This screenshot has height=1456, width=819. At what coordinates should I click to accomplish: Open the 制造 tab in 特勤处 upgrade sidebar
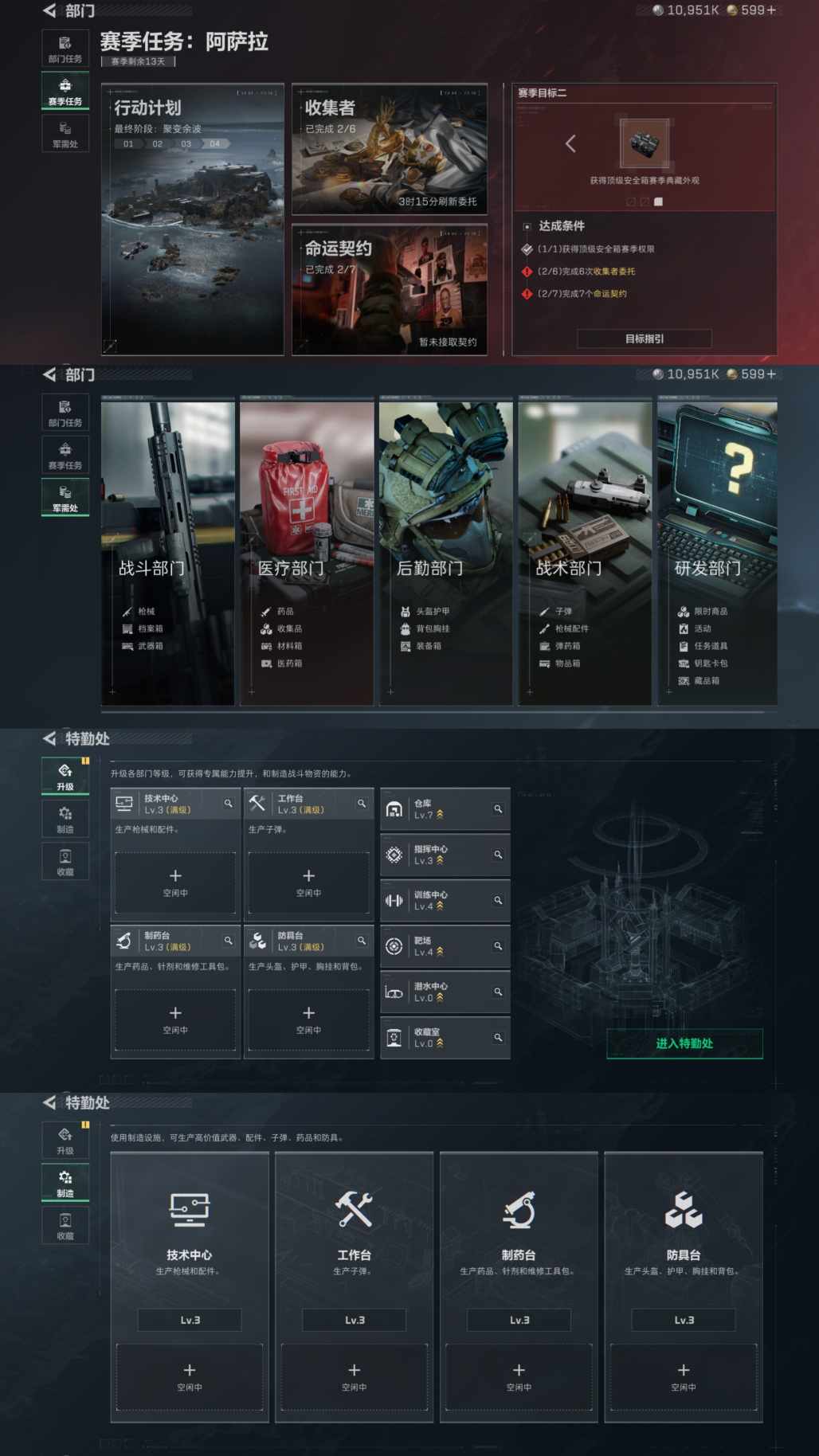[65, 820]
